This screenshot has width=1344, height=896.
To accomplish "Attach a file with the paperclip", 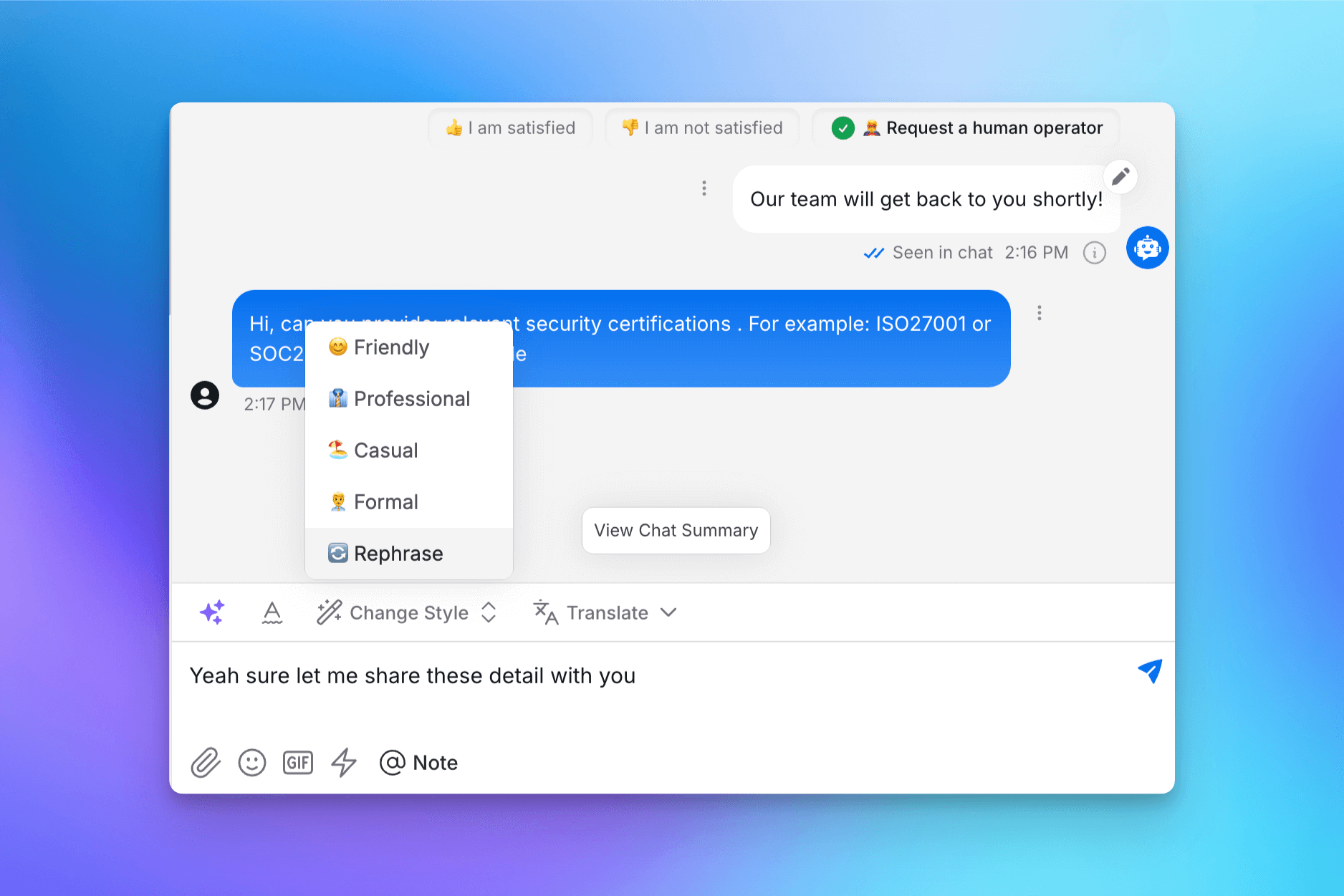I will tap(206, 762).
